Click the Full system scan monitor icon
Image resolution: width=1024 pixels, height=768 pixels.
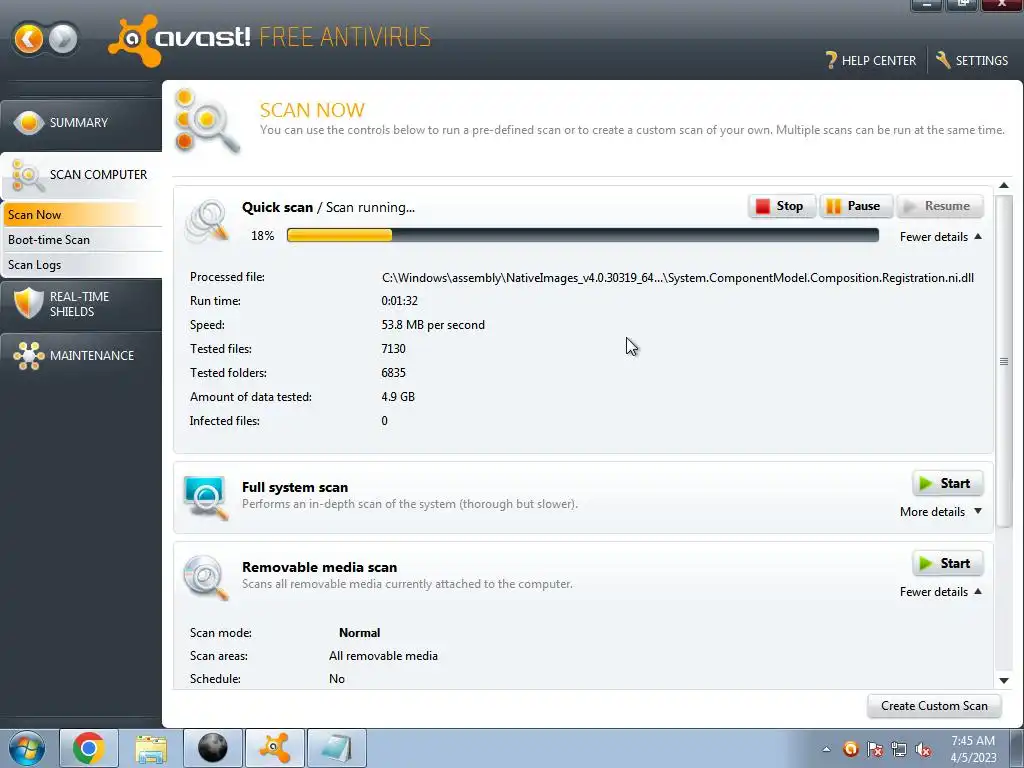click(206, 498)
